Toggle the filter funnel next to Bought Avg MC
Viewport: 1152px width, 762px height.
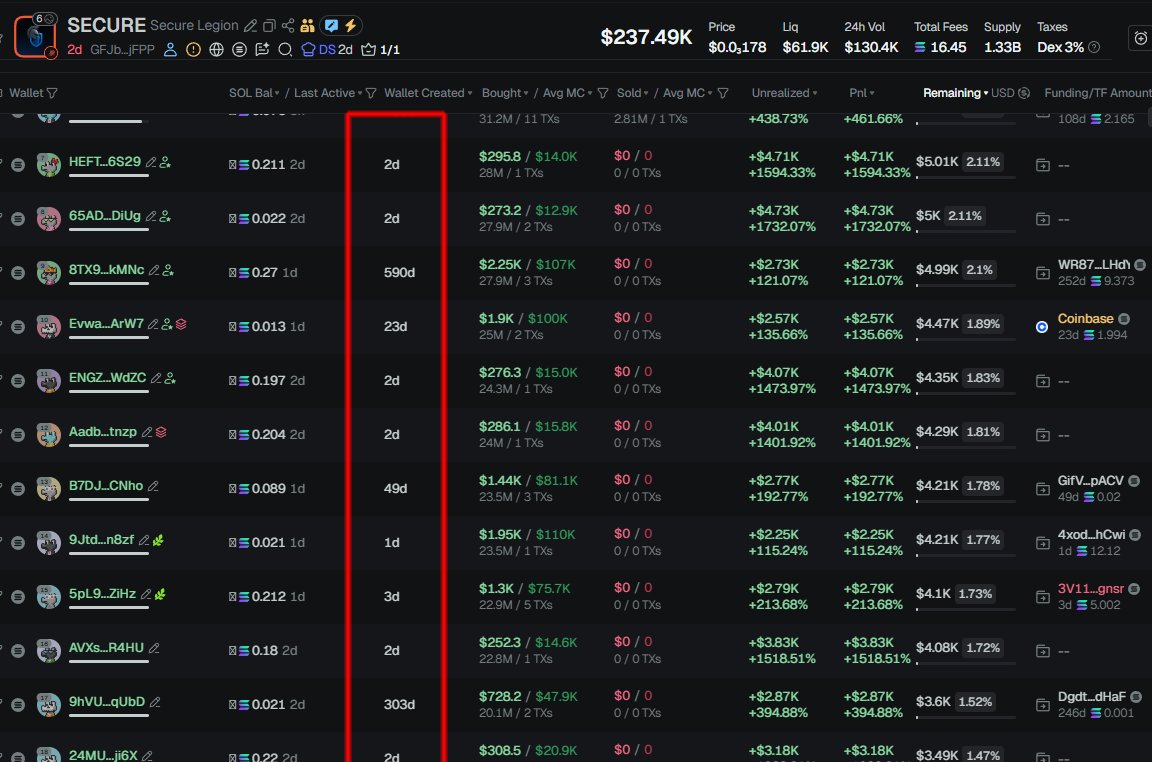tap(603, 93)
